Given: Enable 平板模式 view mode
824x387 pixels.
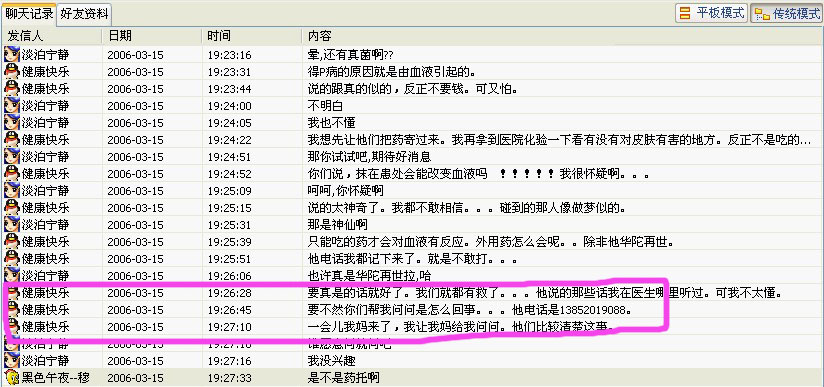Looking at the screenshot, I should coord(712,14).
